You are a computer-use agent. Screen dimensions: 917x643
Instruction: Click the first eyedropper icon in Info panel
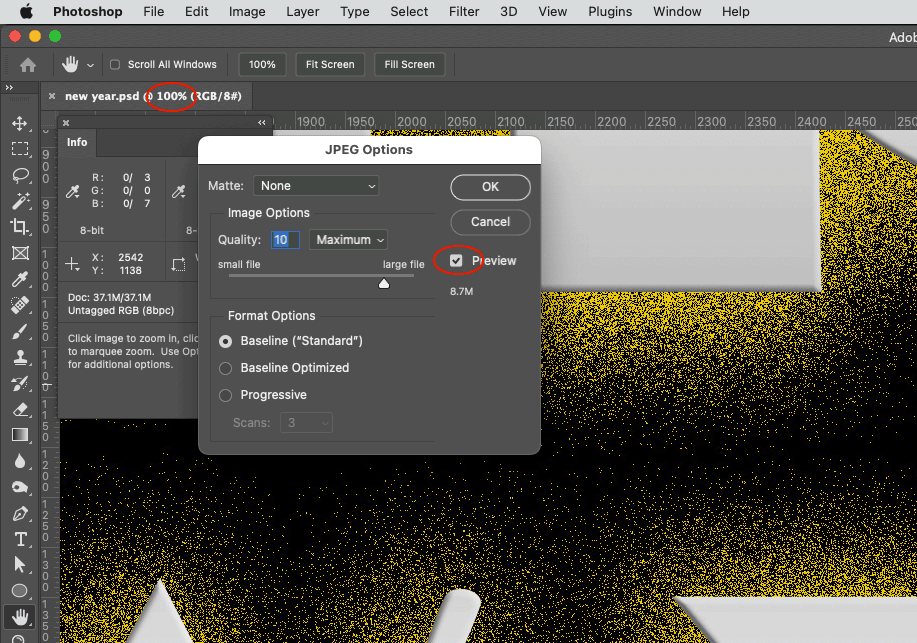[x=73, y=191]
